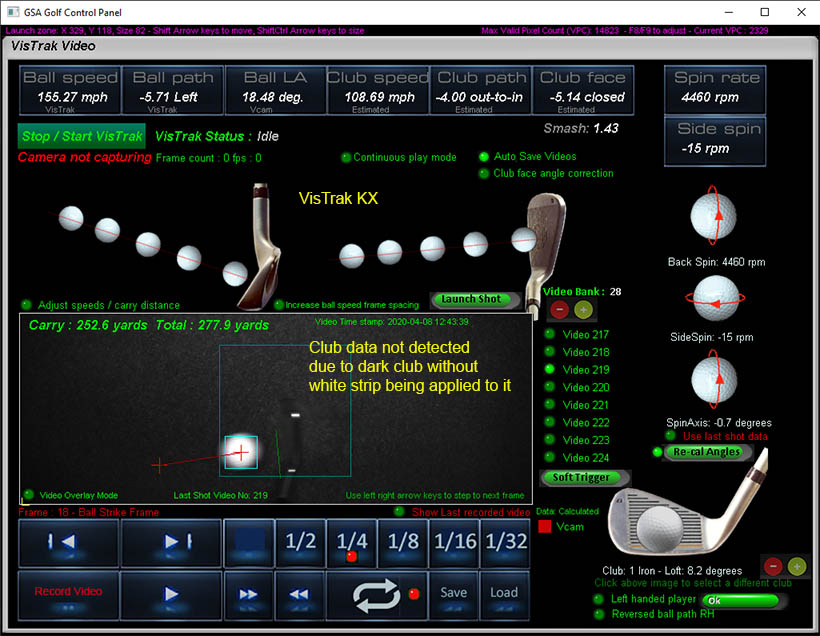Click red minus icon near club loft
This screenshot has width=820, height=636.
pos(773,566)
